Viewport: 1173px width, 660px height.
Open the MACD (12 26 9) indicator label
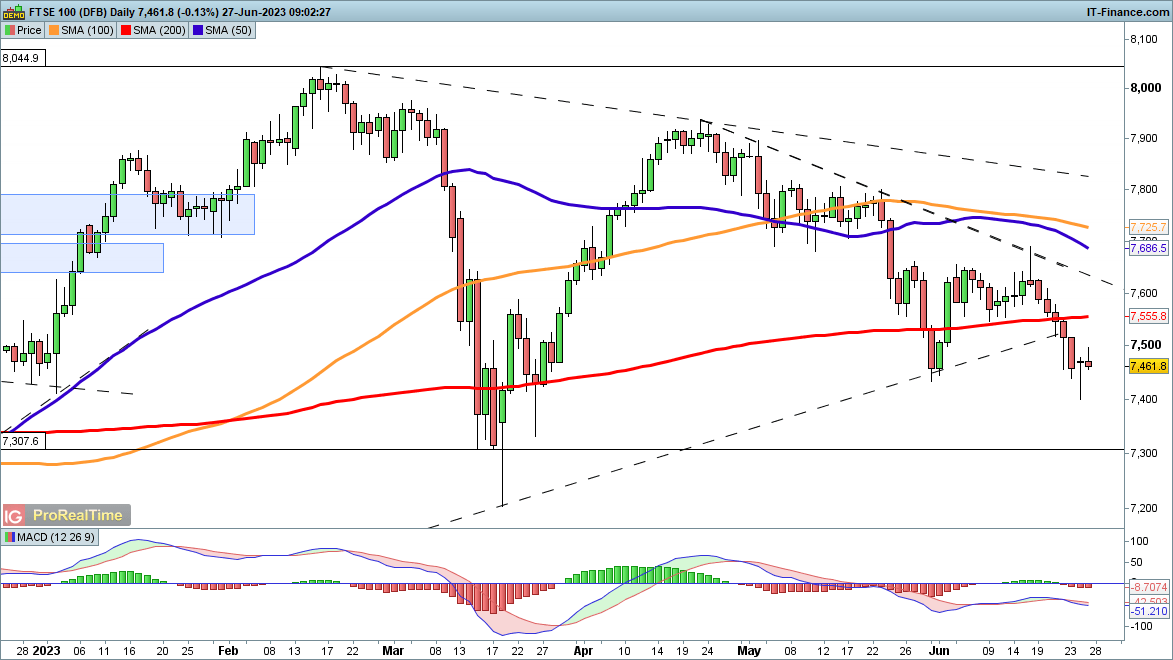56,538
